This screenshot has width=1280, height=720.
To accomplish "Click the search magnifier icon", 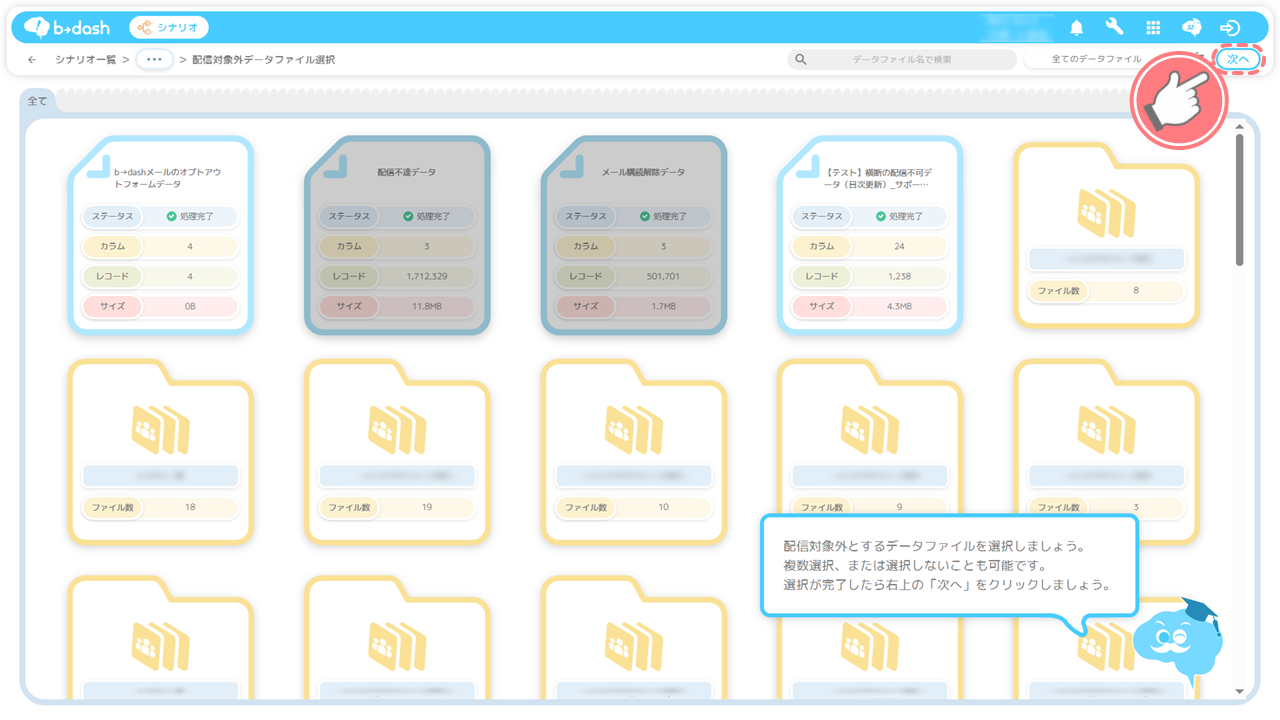I will [801, 60].
